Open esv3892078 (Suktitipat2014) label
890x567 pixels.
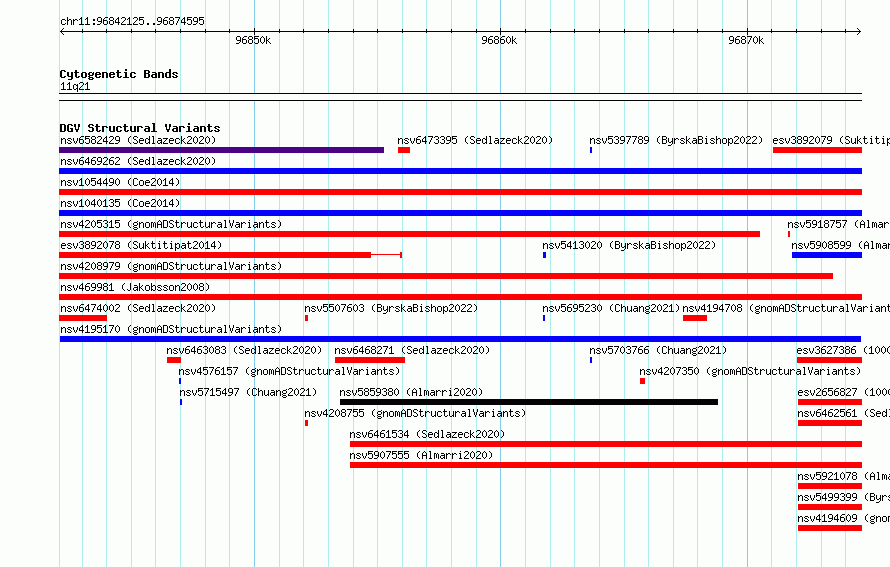(141, 245)
